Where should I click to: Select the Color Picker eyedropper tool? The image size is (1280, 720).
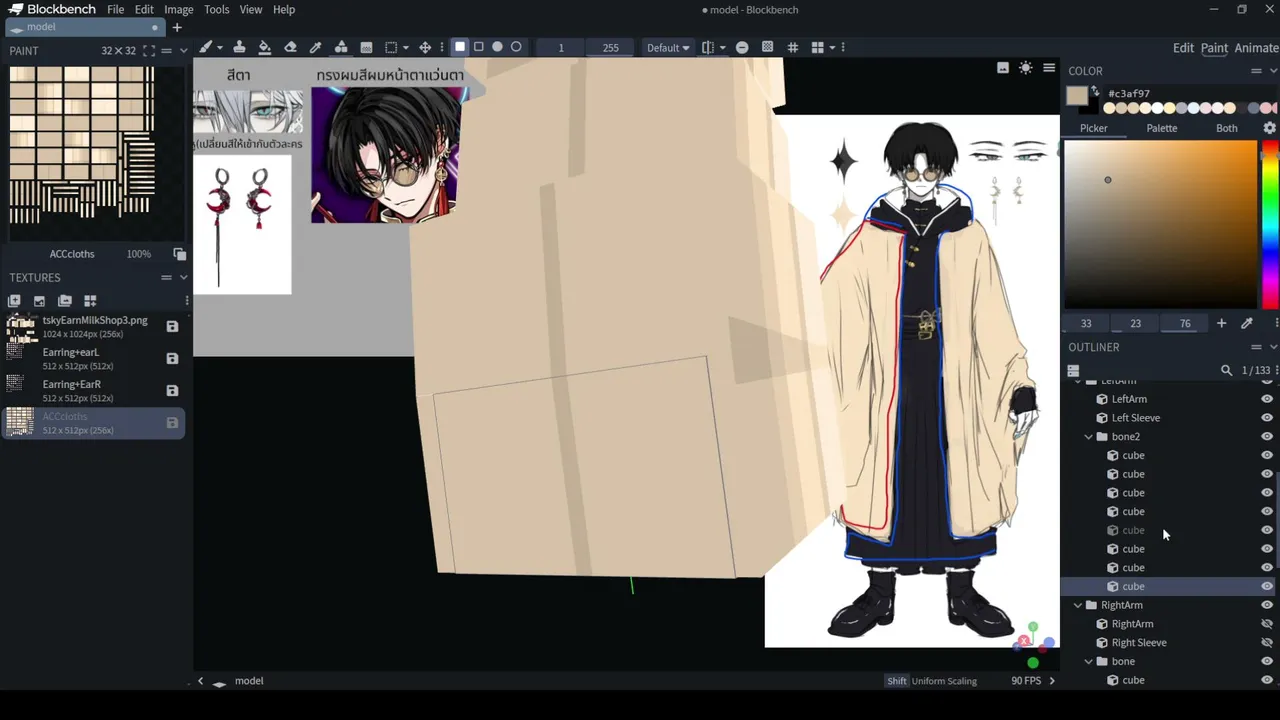pos(315,47)
